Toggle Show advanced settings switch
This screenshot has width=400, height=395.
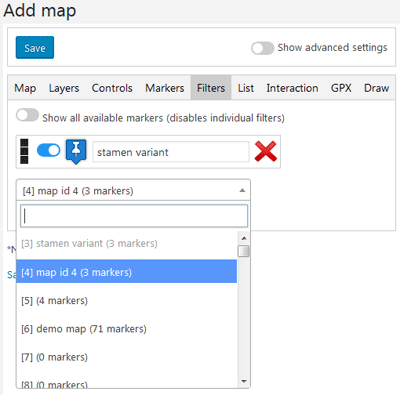click(262, 48)
